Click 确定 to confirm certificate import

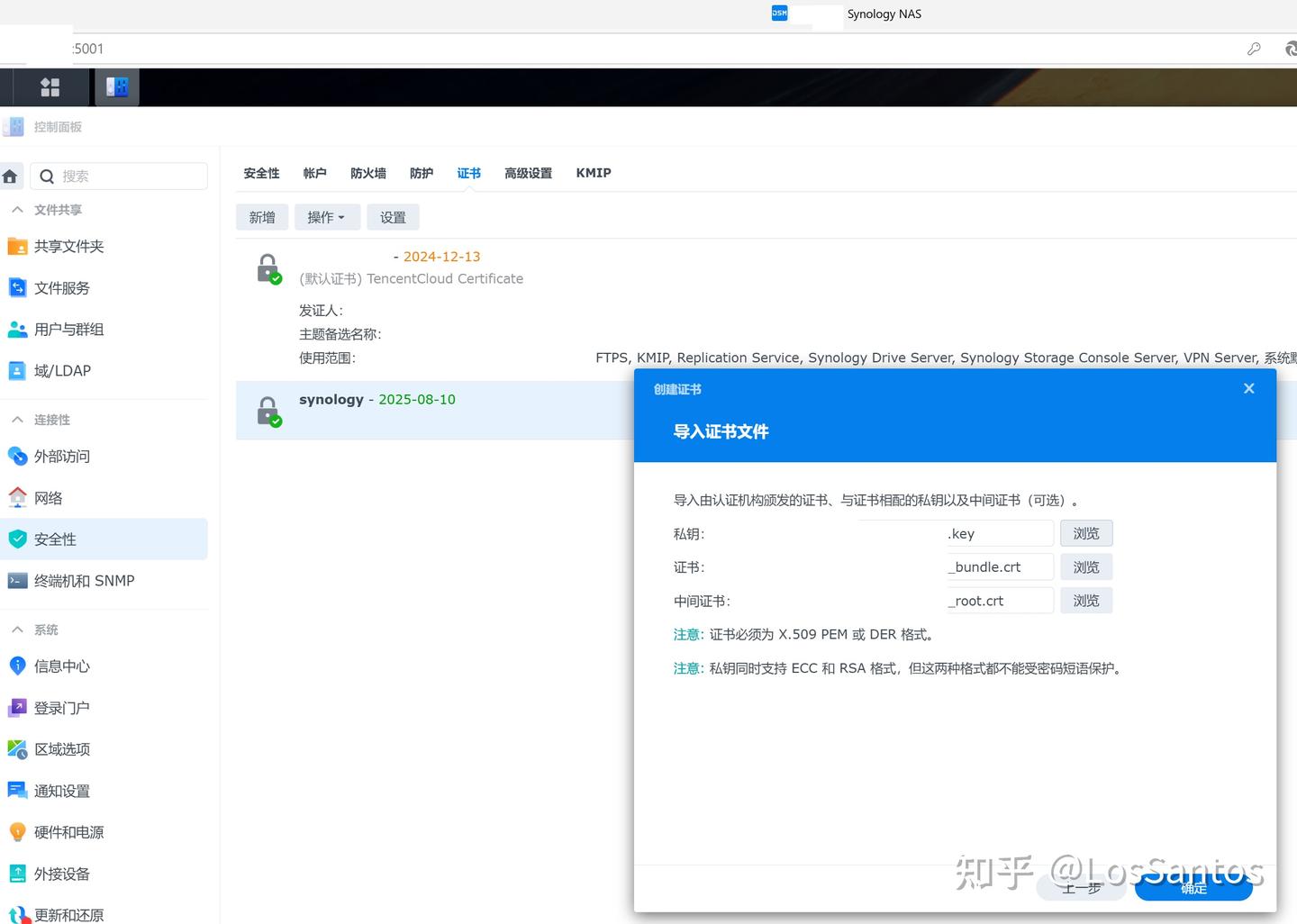tap(1193, 889)
